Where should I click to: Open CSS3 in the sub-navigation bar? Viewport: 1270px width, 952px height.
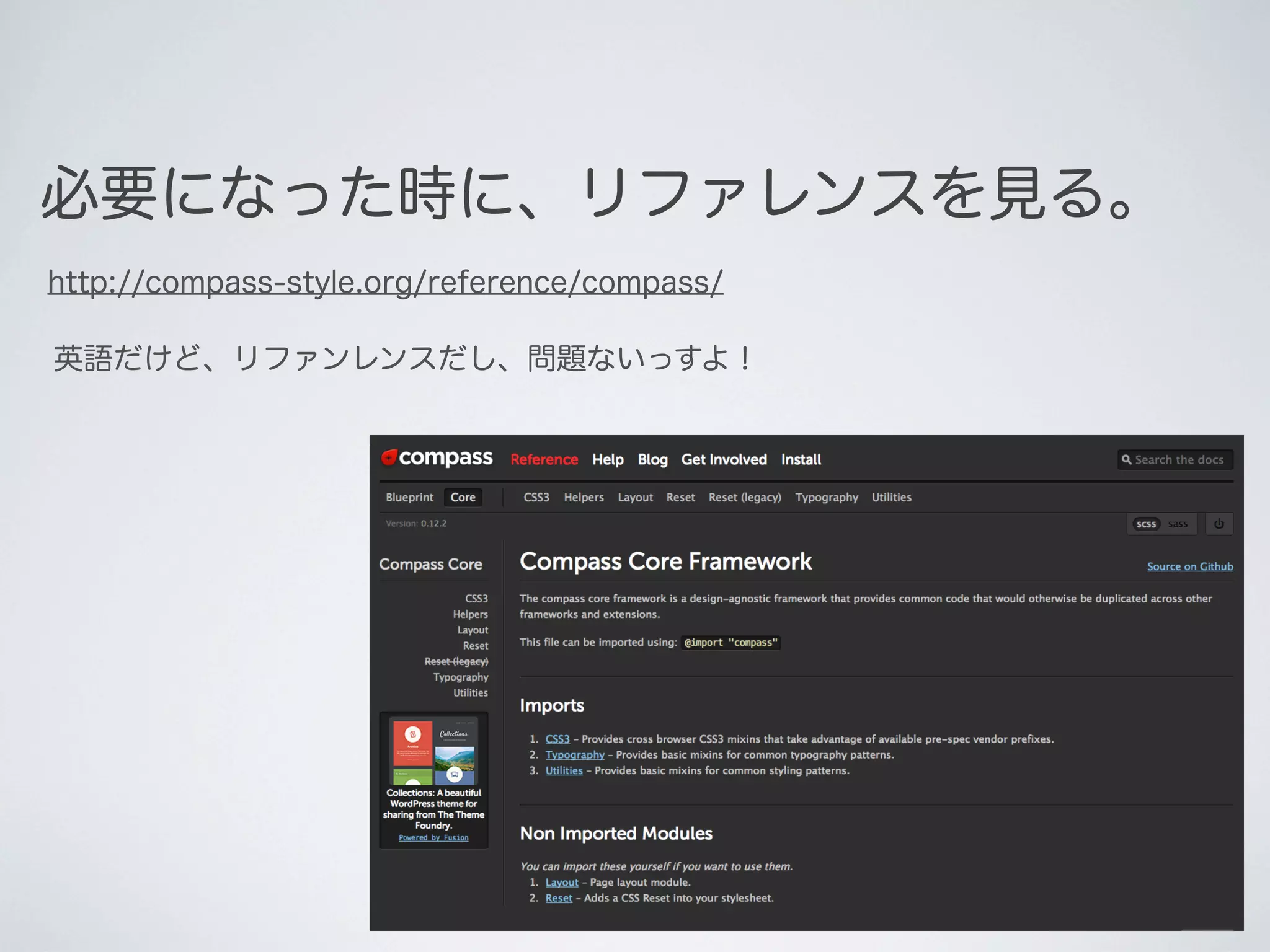536,497
